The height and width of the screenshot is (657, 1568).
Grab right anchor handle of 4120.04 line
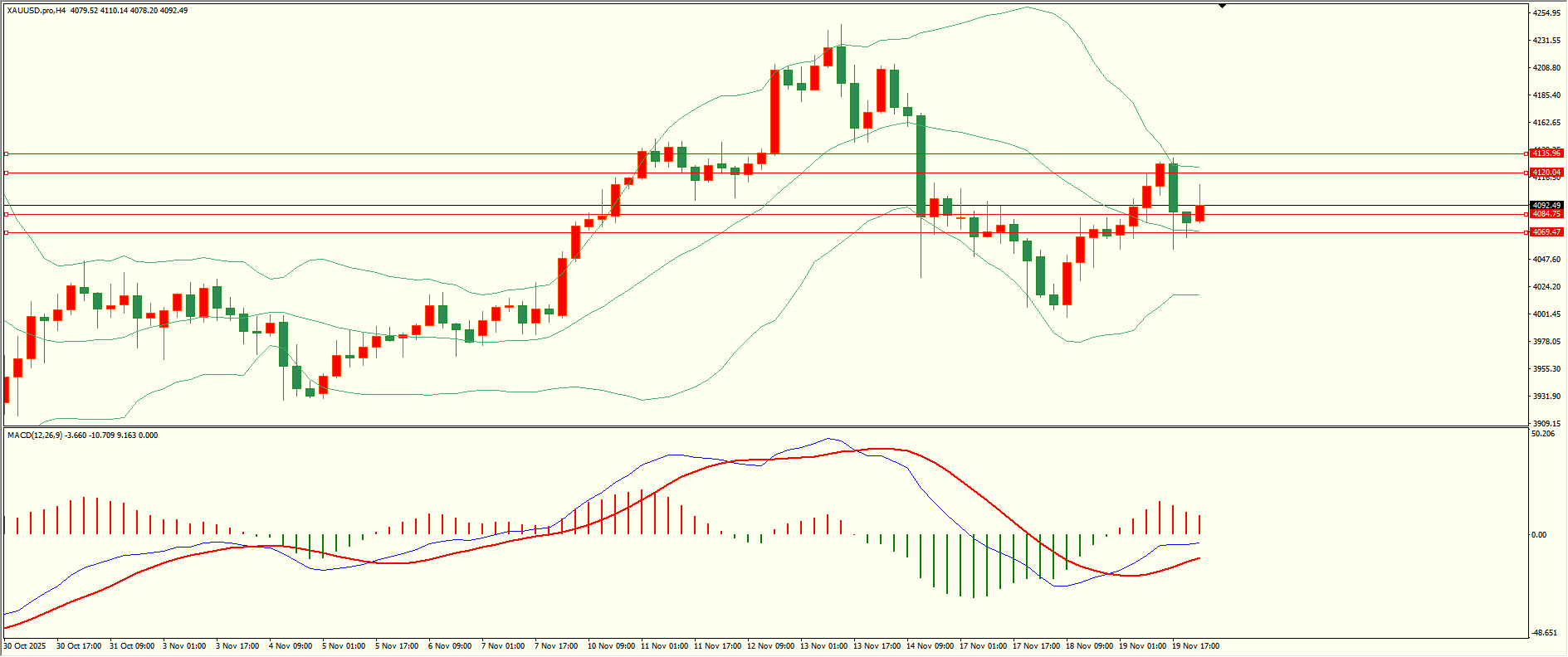click(x=1526, y=173)
